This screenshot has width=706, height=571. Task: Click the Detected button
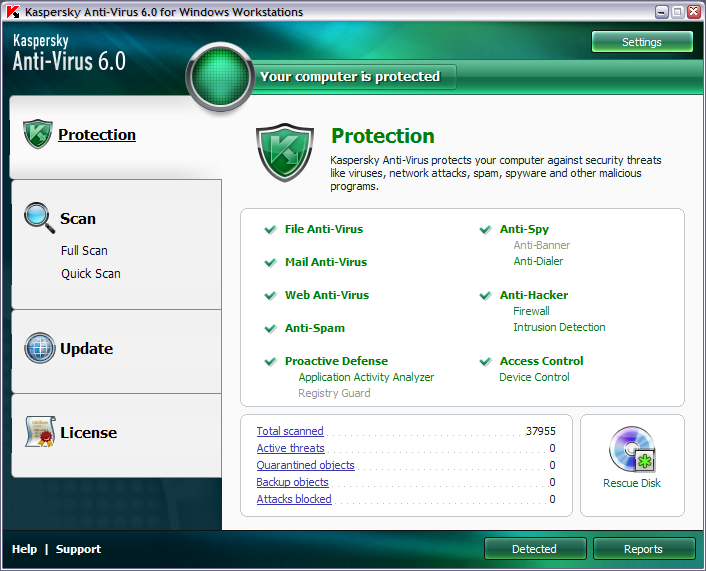535,549
